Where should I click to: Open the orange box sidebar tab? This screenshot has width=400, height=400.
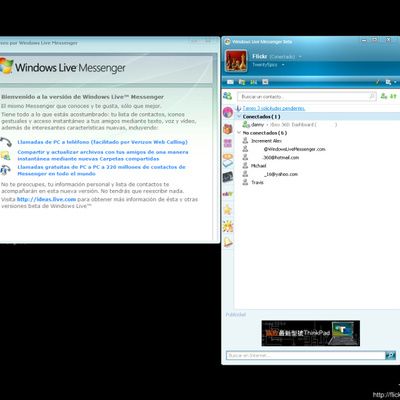(228, 128)
